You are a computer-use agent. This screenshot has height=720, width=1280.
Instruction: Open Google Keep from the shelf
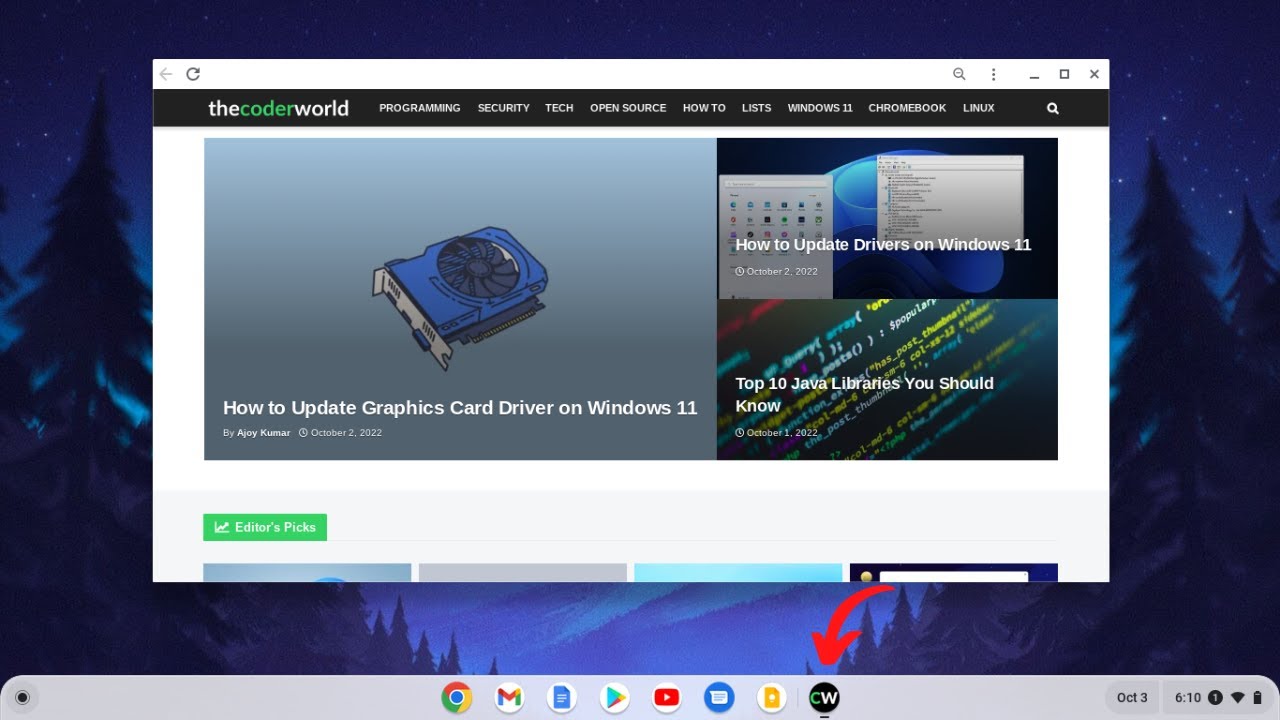tap(771, 697)
